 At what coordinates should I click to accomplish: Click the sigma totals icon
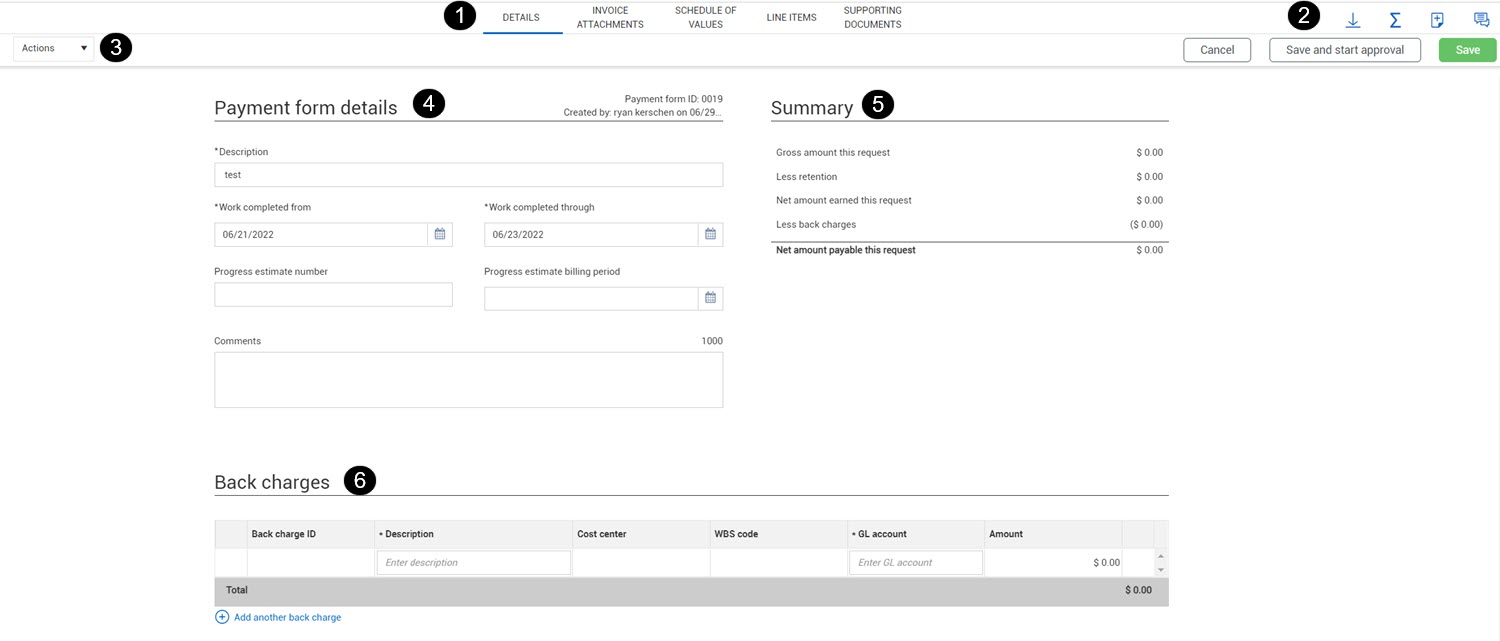click(x=1395, y=20)
